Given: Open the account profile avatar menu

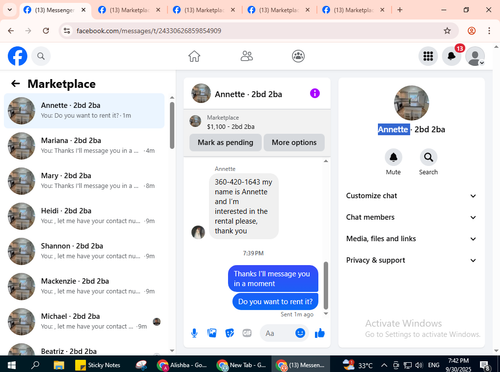Looking at the screenshot, I should tap(475, 56).
